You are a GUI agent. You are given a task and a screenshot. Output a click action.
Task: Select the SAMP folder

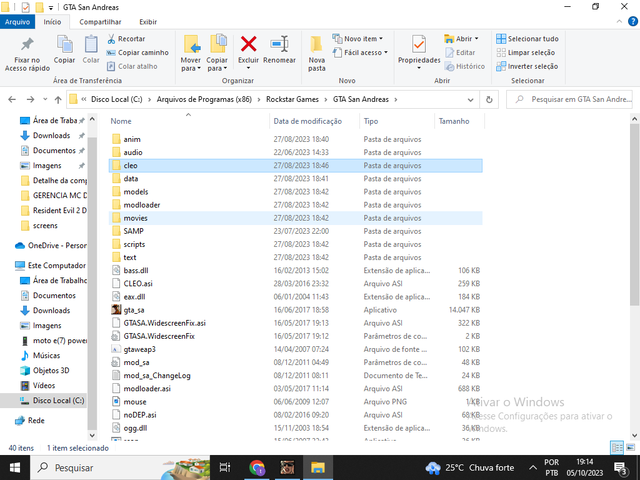(x=296, y=231)
